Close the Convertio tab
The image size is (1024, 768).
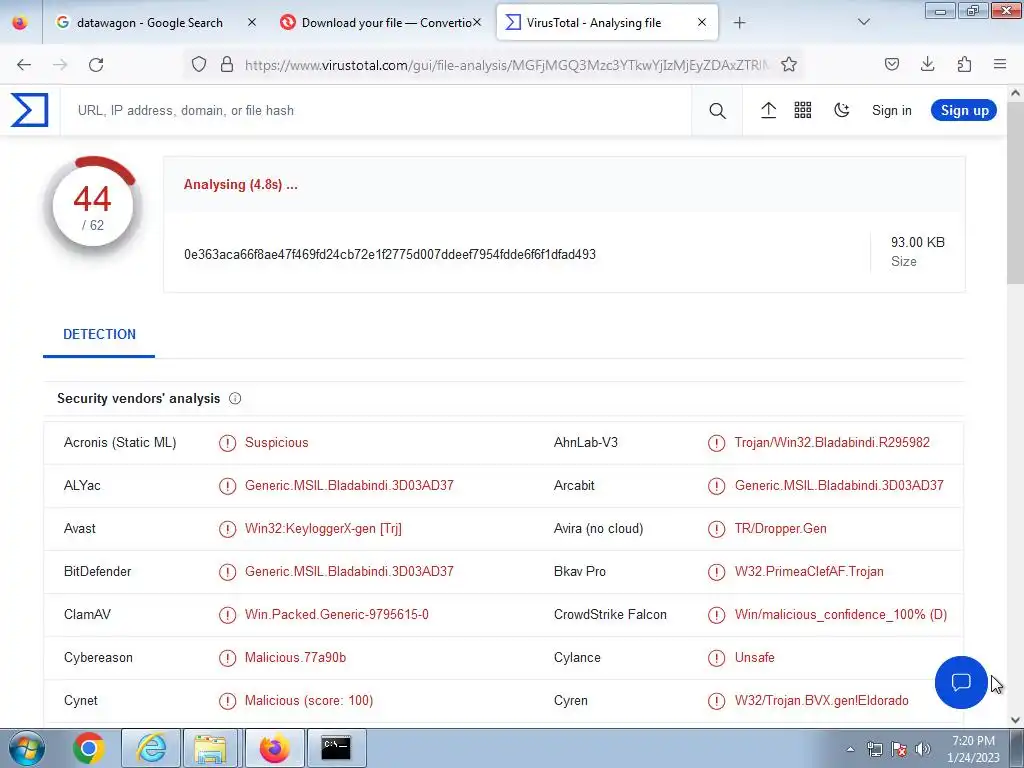click(x=477, y=22)
